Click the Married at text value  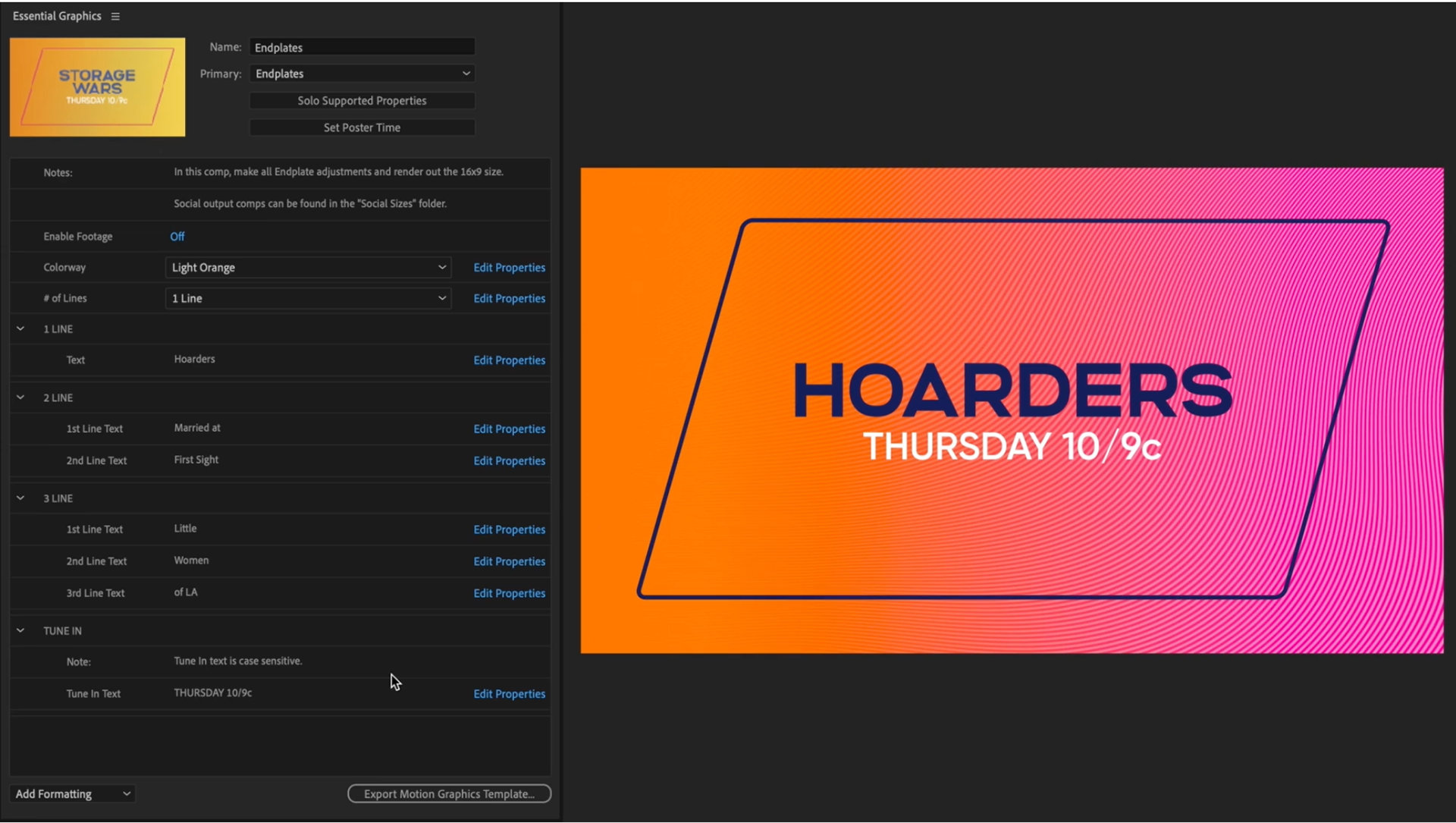coord(197,428)
